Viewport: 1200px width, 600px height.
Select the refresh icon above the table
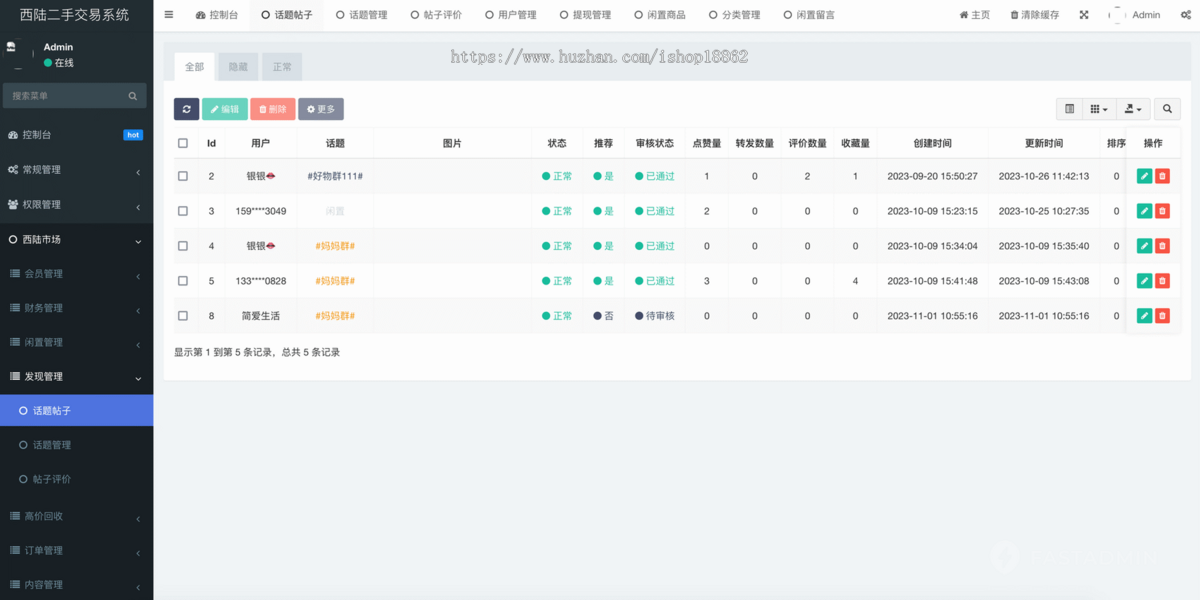pos(186,108)
